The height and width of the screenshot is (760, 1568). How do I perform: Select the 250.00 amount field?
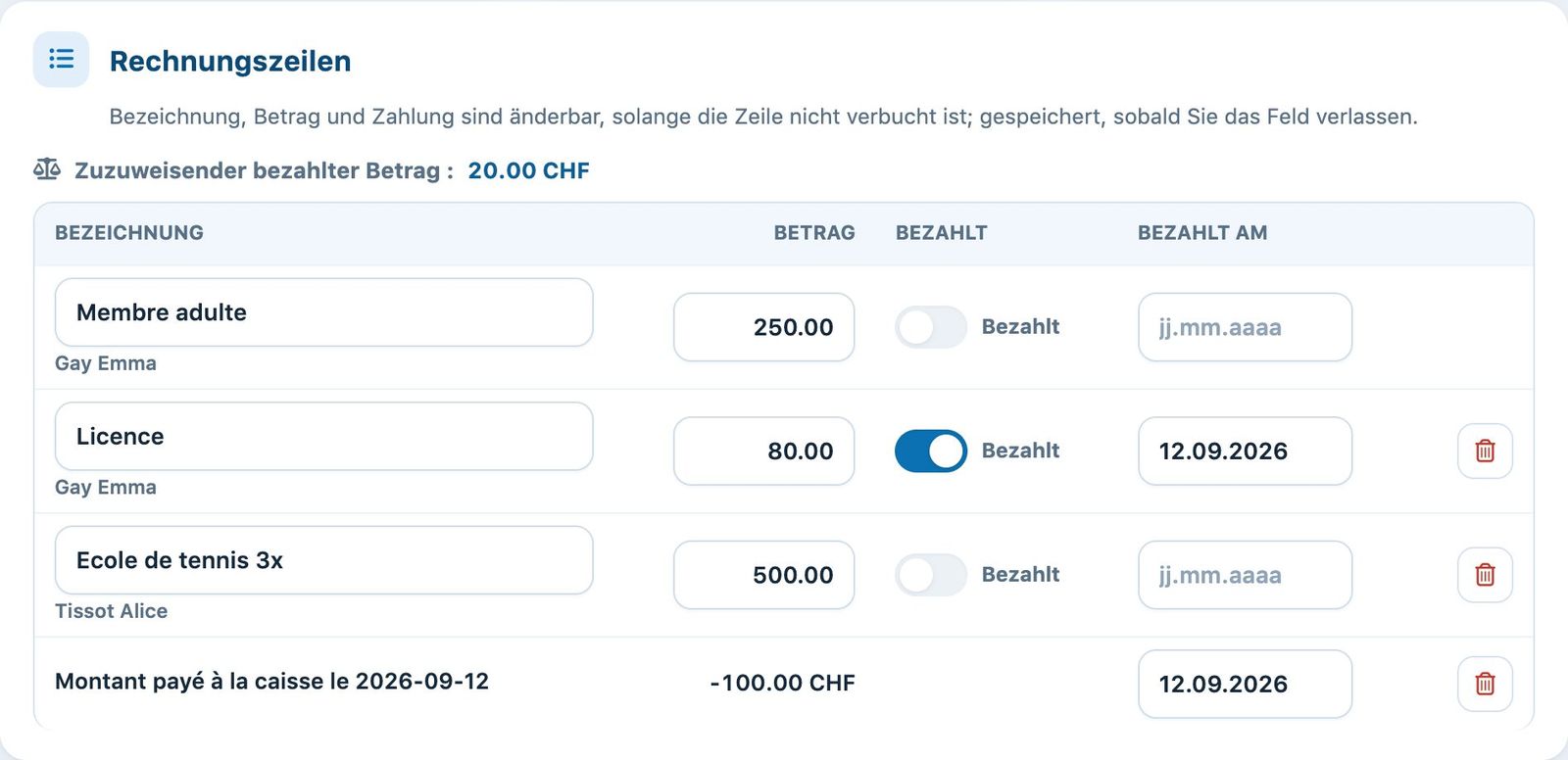click(x=764, y=327)
